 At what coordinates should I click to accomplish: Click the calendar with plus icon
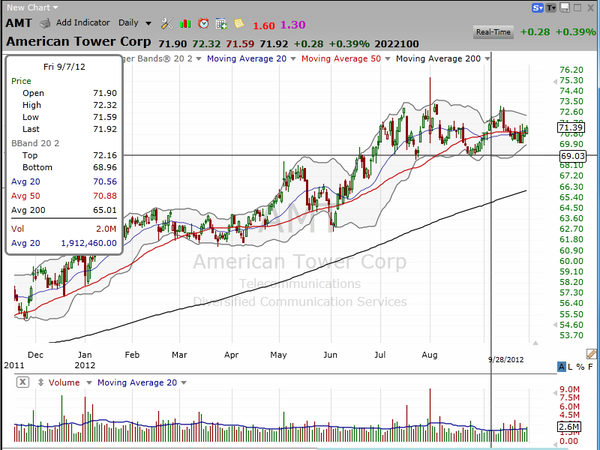coord(221,24)
